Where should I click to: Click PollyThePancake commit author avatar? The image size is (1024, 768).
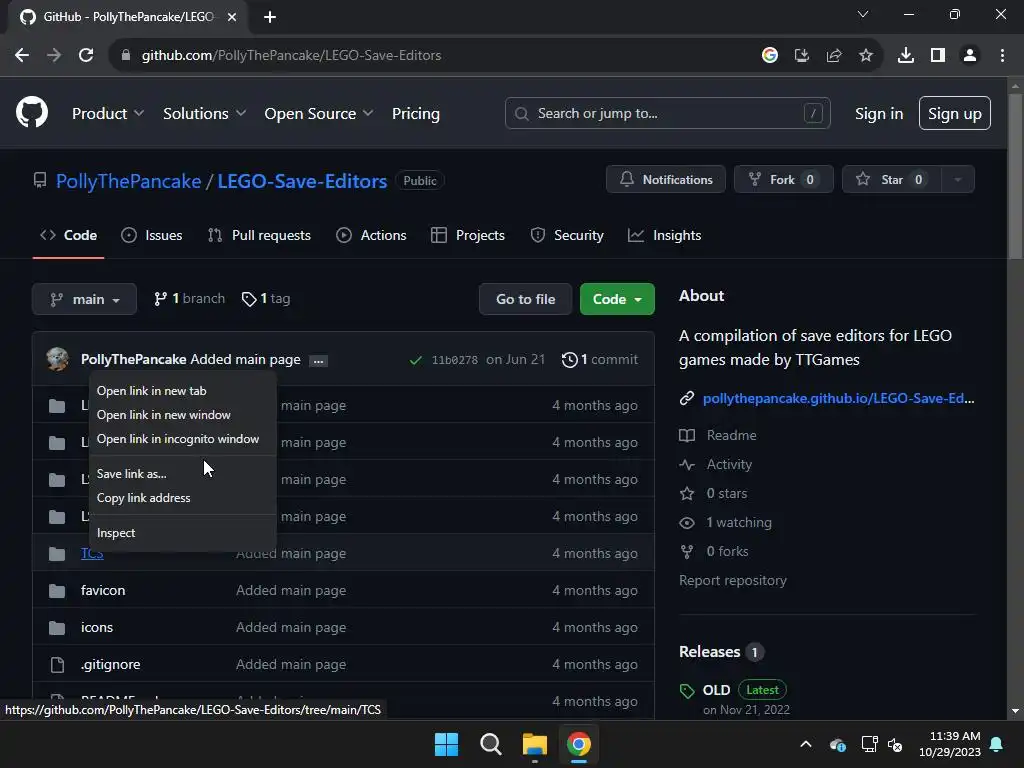point(57,359)
